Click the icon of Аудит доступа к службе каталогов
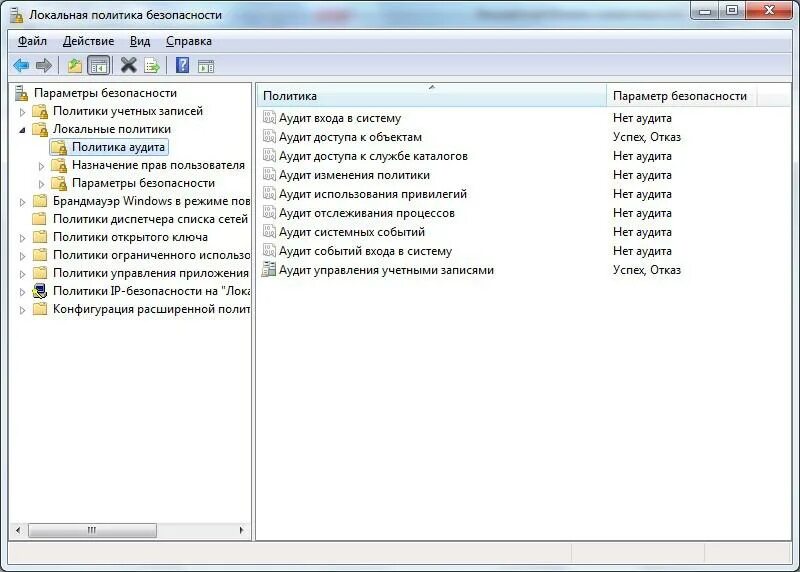This screenshot has width=800, height=572. 269,155
